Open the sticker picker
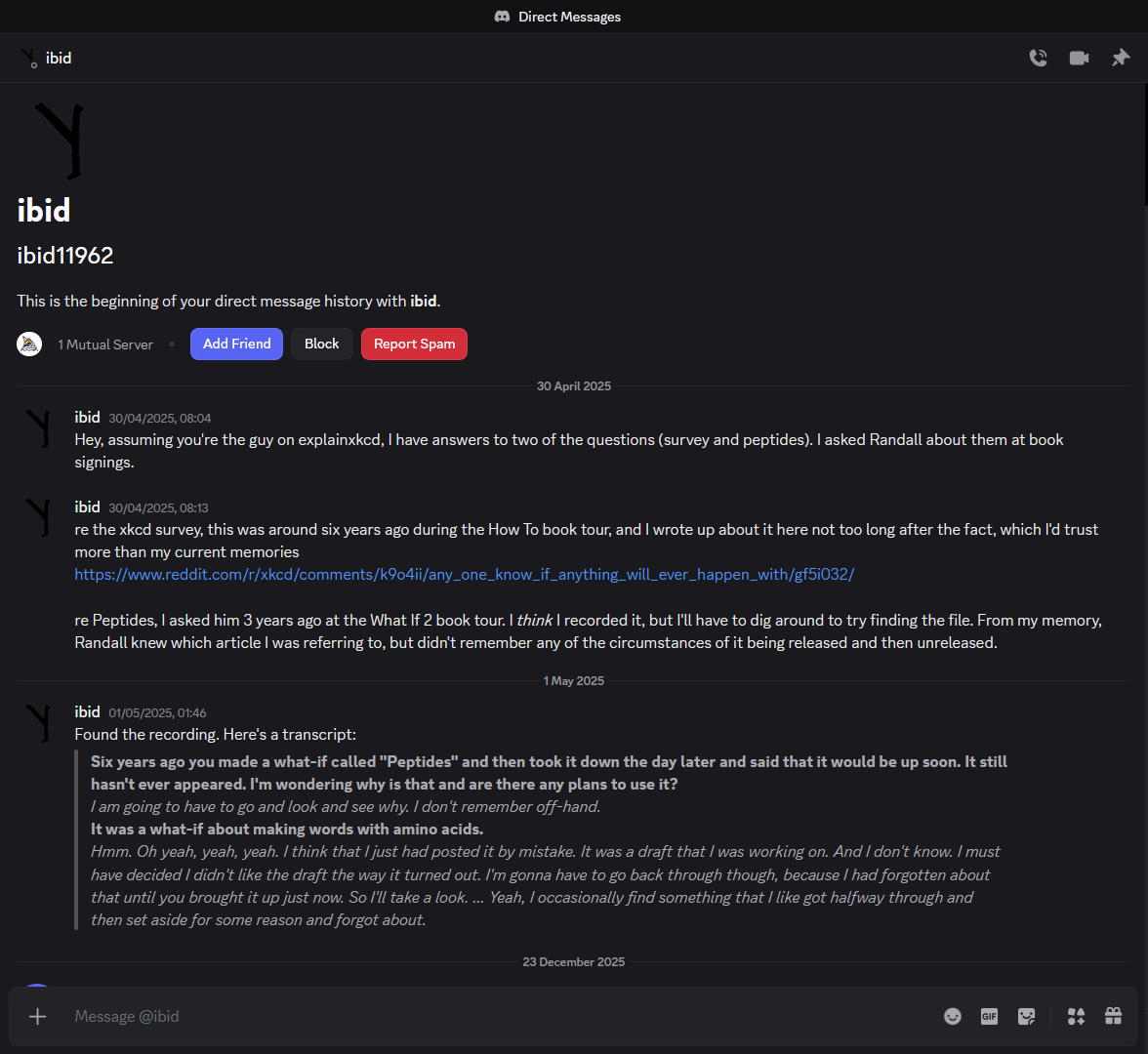The image size is (1148, 1054). point(1026,1017)
